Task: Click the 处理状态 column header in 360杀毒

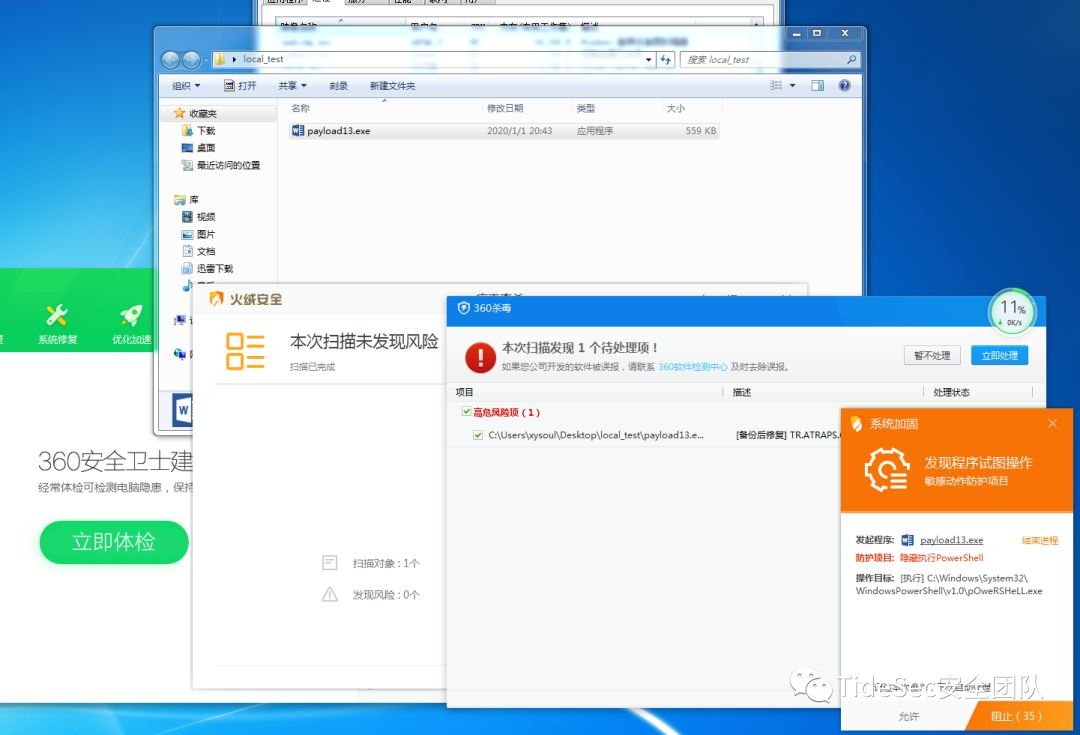Action: pos(951,392)
